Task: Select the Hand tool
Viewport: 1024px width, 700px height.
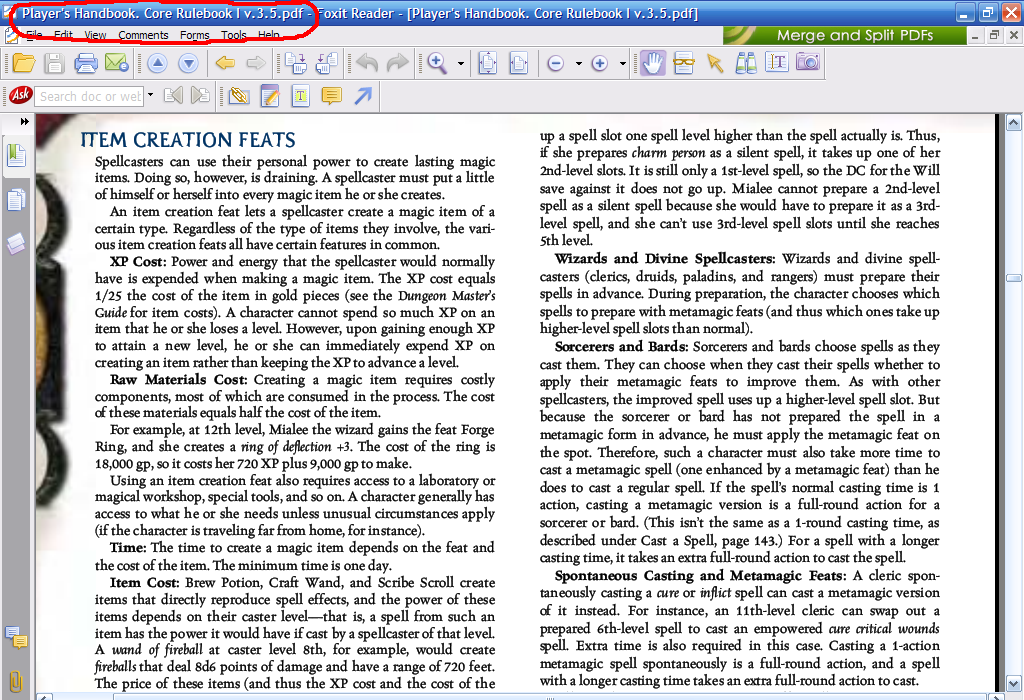Action: tap(652, 63)
